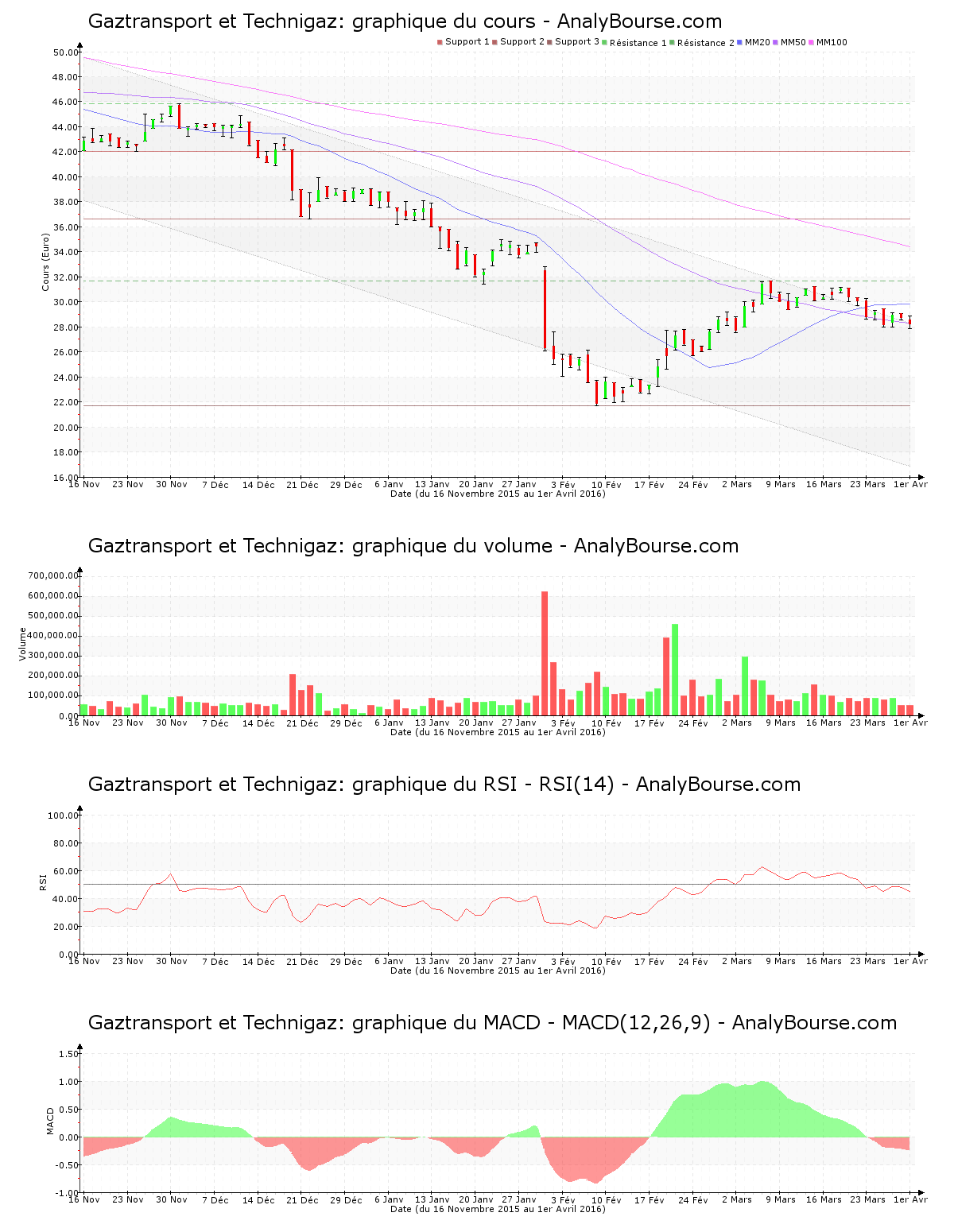Click the 100,000.00 volume axis value
The width and height of the screenshot is (954, 1232).
click(53, 695)
